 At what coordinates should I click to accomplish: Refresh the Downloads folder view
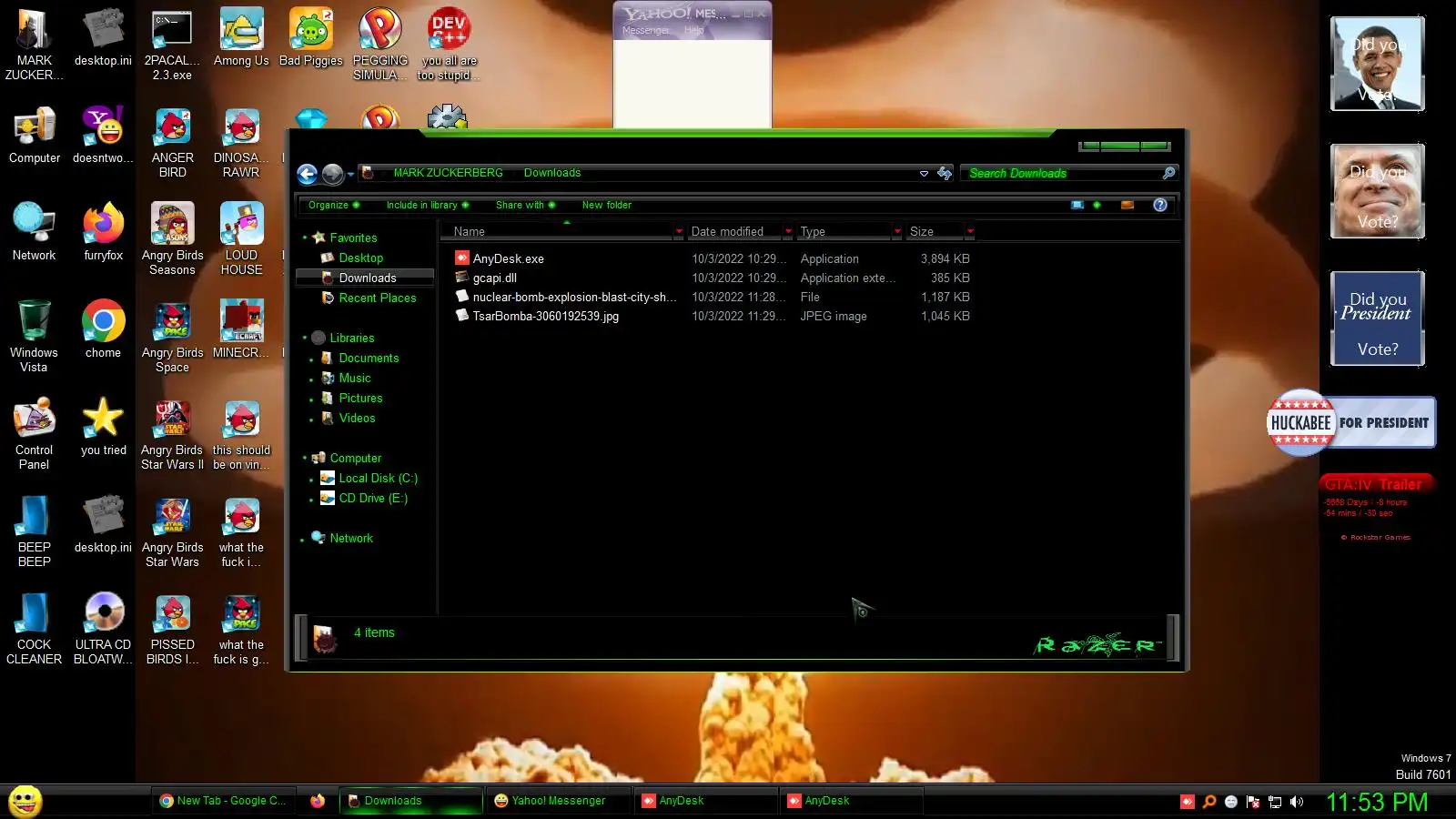coord(945,173)
